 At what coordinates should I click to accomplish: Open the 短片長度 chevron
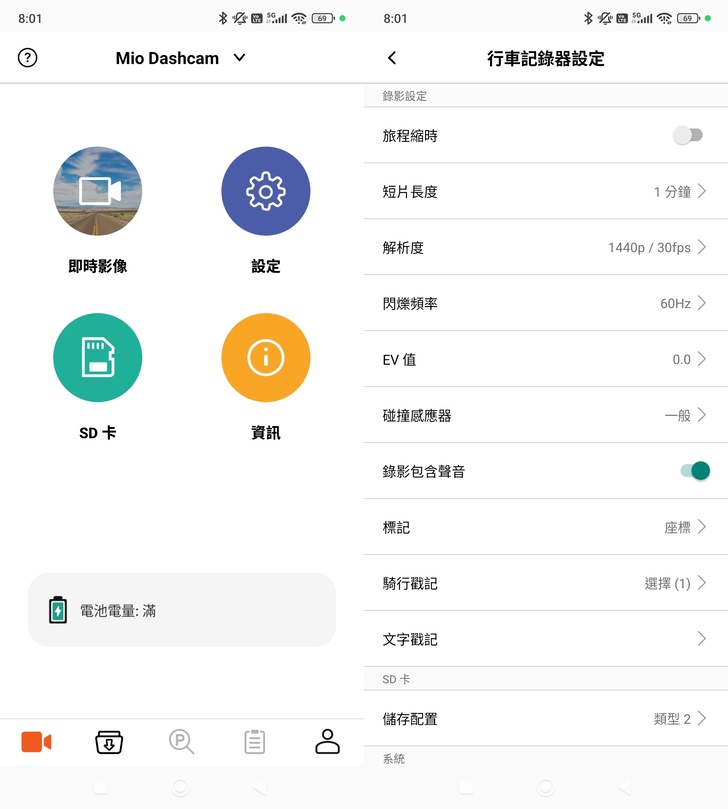(702, 191)
